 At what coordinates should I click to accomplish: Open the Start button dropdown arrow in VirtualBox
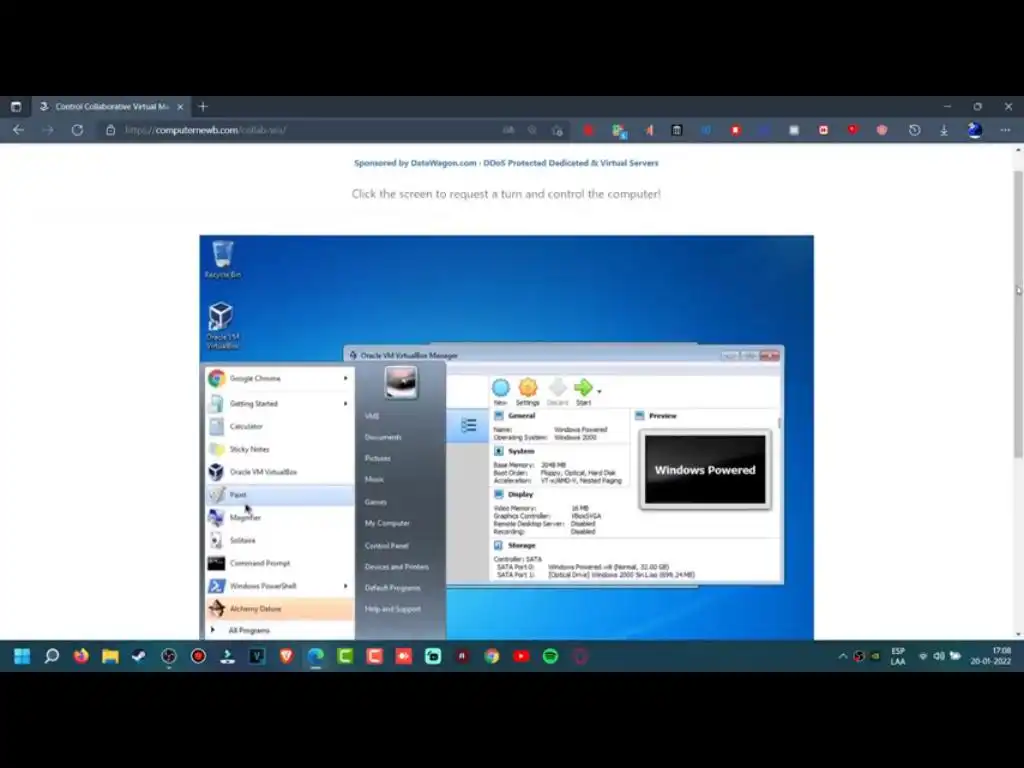(599, 392)
